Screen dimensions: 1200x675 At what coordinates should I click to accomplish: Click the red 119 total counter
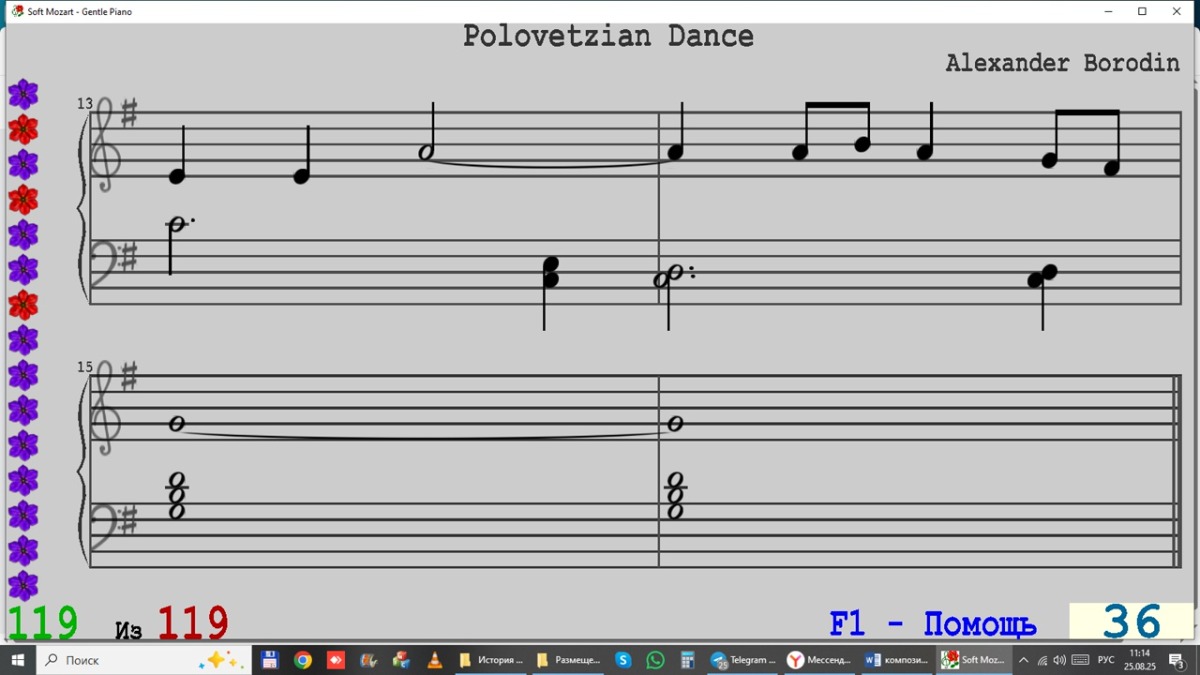click(193, 623)
